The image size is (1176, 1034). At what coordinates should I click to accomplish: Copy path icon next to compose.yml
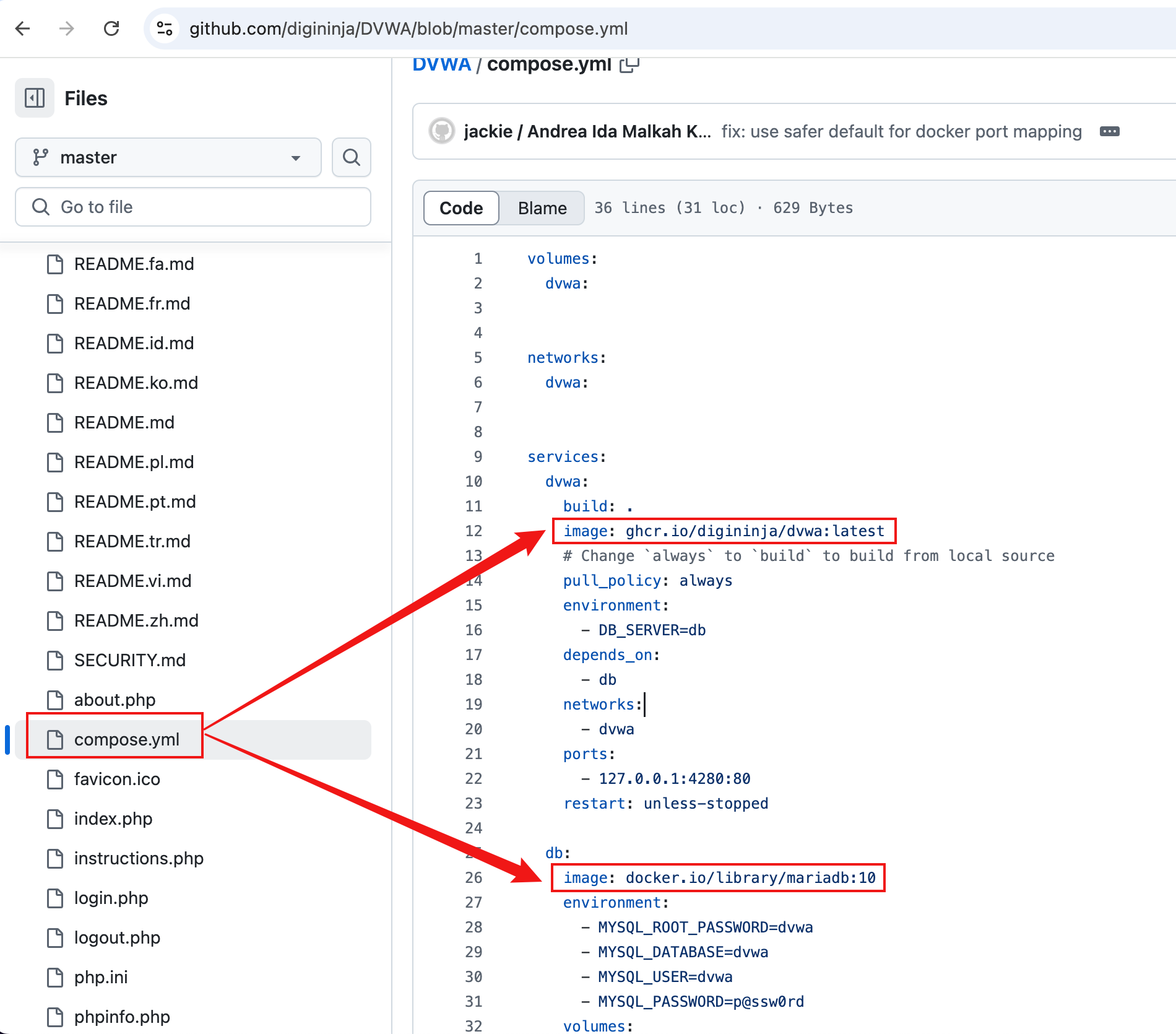pos(629,64)
